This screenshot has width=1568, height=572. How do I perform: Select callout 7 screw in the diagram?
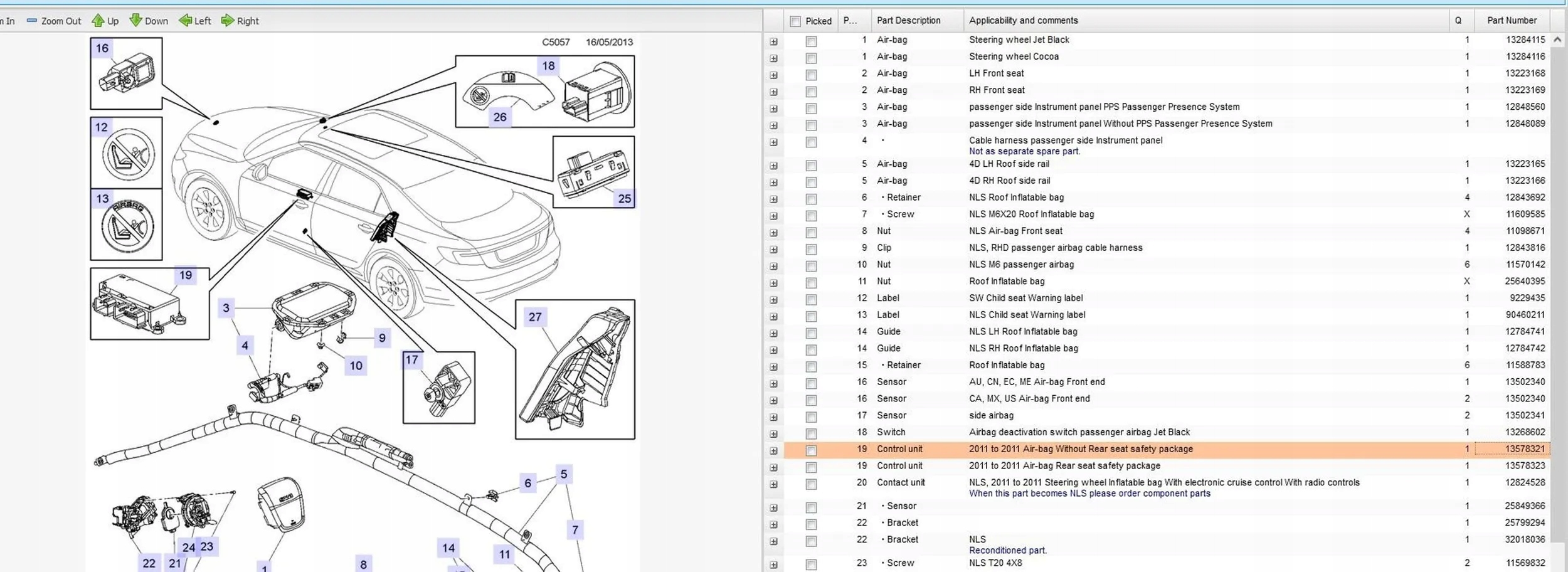click(x=575, y=530)
